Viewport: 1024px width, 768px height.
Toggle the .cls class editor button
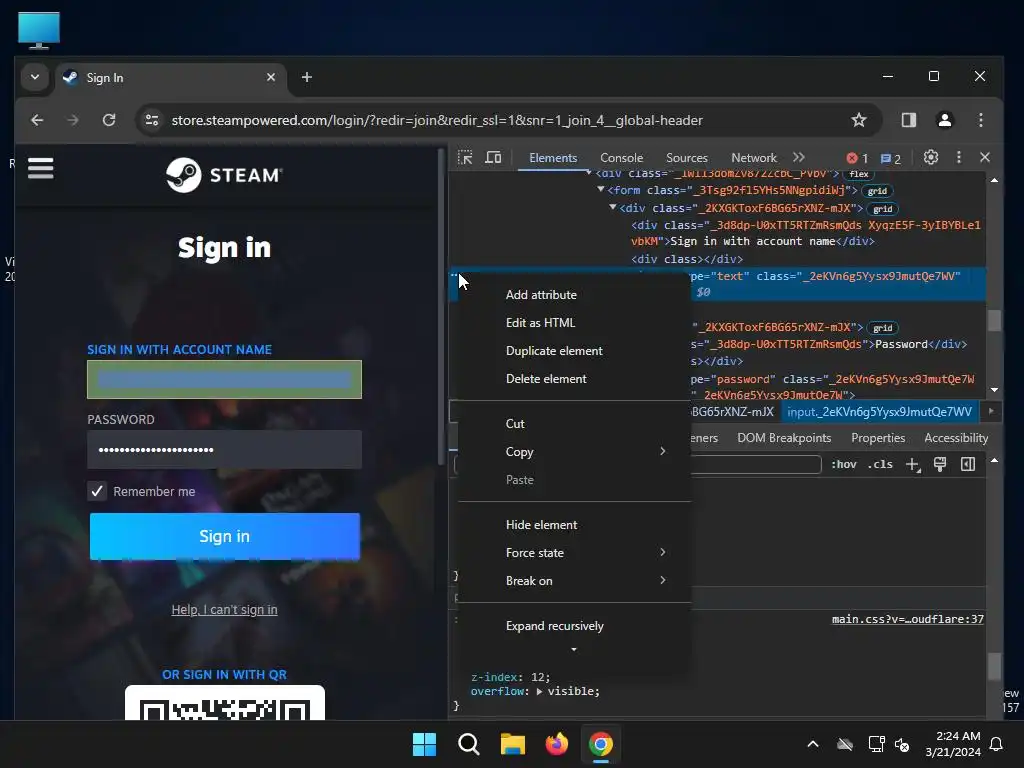coord(880,464)
